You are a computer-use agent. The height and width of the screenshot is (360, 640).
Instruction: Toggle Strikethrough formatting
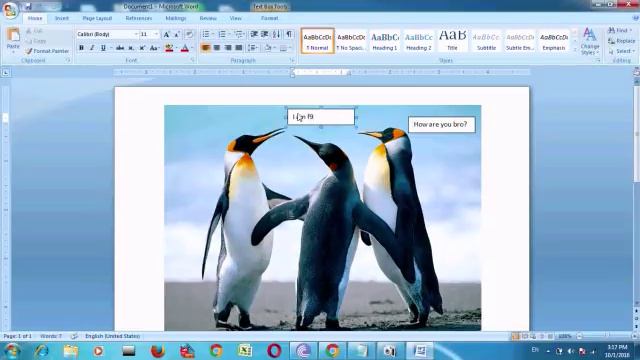(x=120, y=48)
